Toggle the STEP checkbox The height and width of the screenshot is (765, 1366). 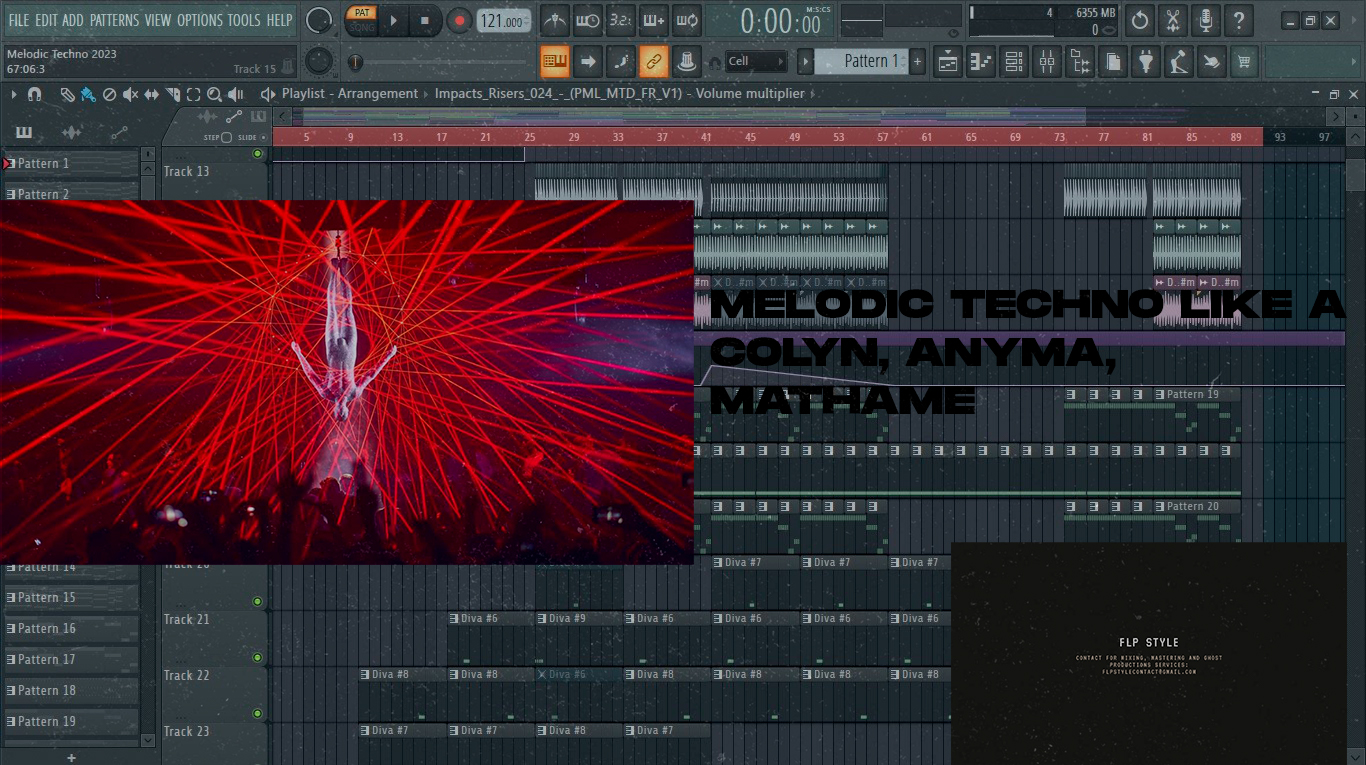point(226,137)
